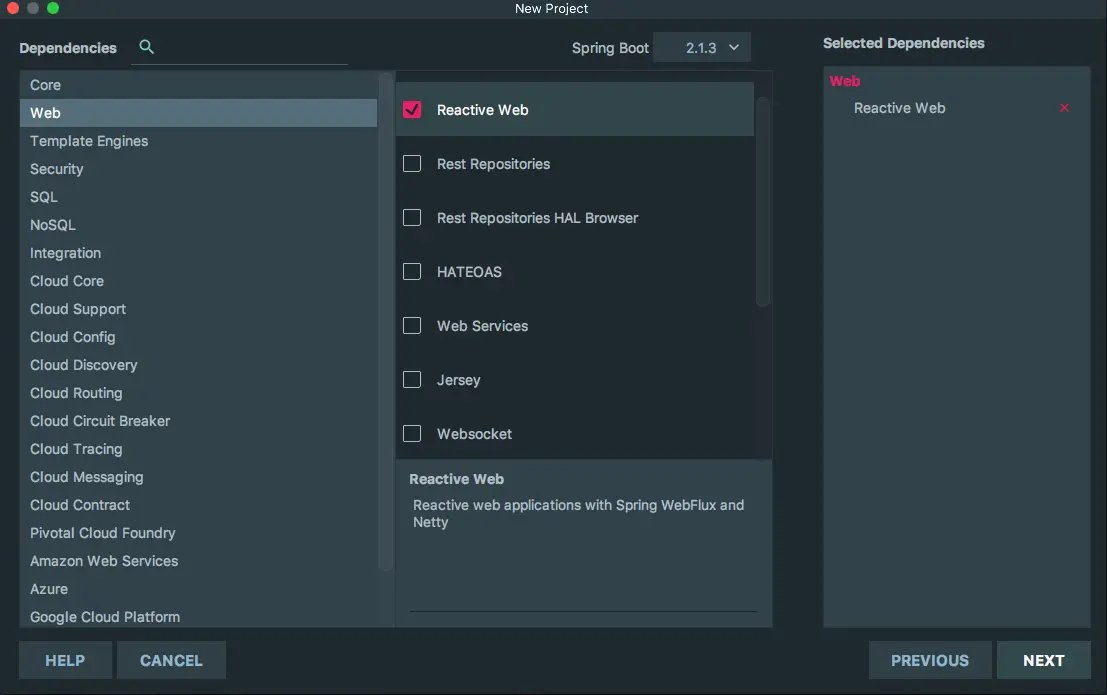The image size is (1107, 695).
Task: Tick the HATEOAS checkbox
Action: pyautogui.click(x=412, y=272)
